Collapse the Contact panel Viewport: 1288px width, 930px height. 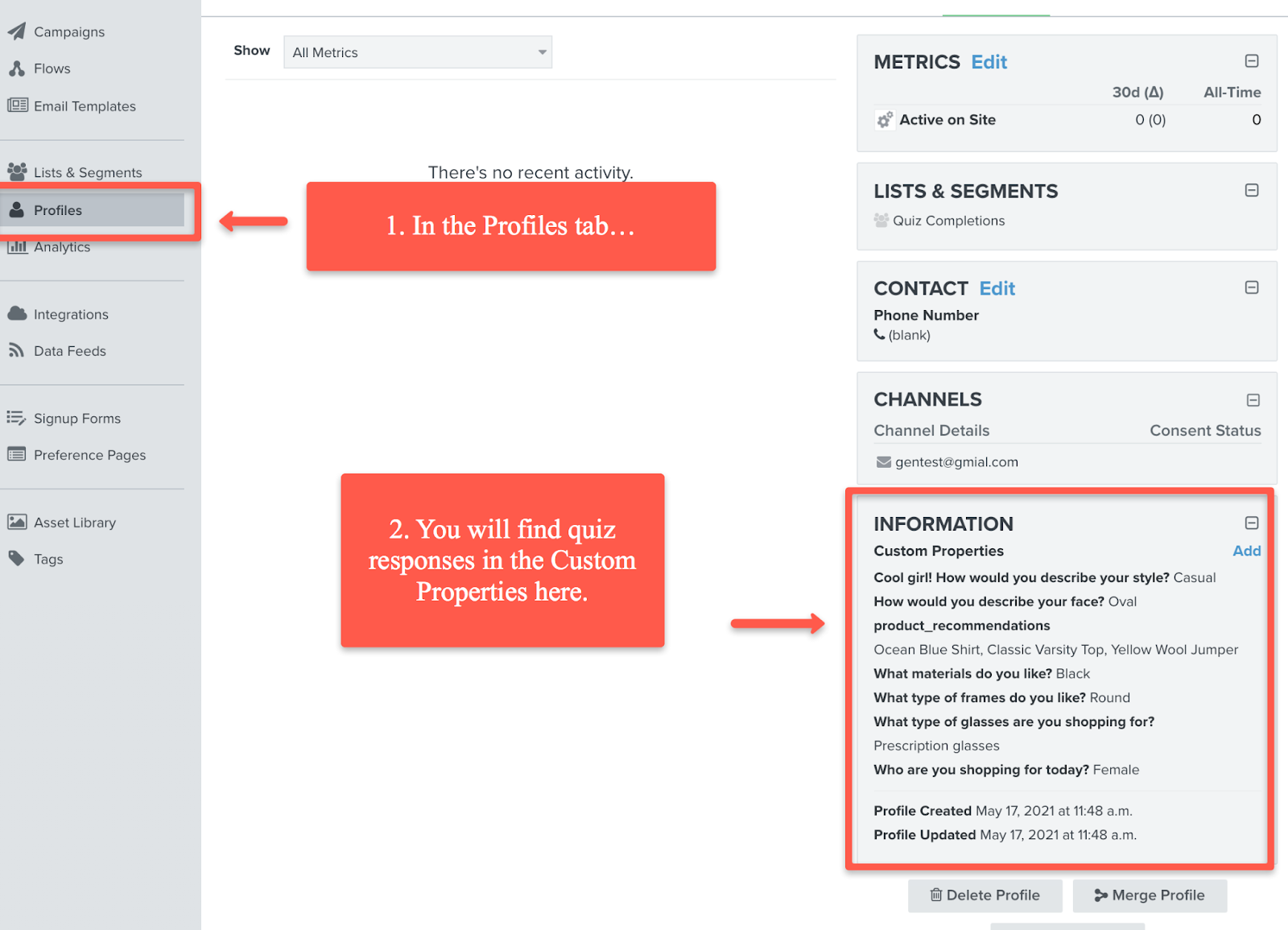1252,287
